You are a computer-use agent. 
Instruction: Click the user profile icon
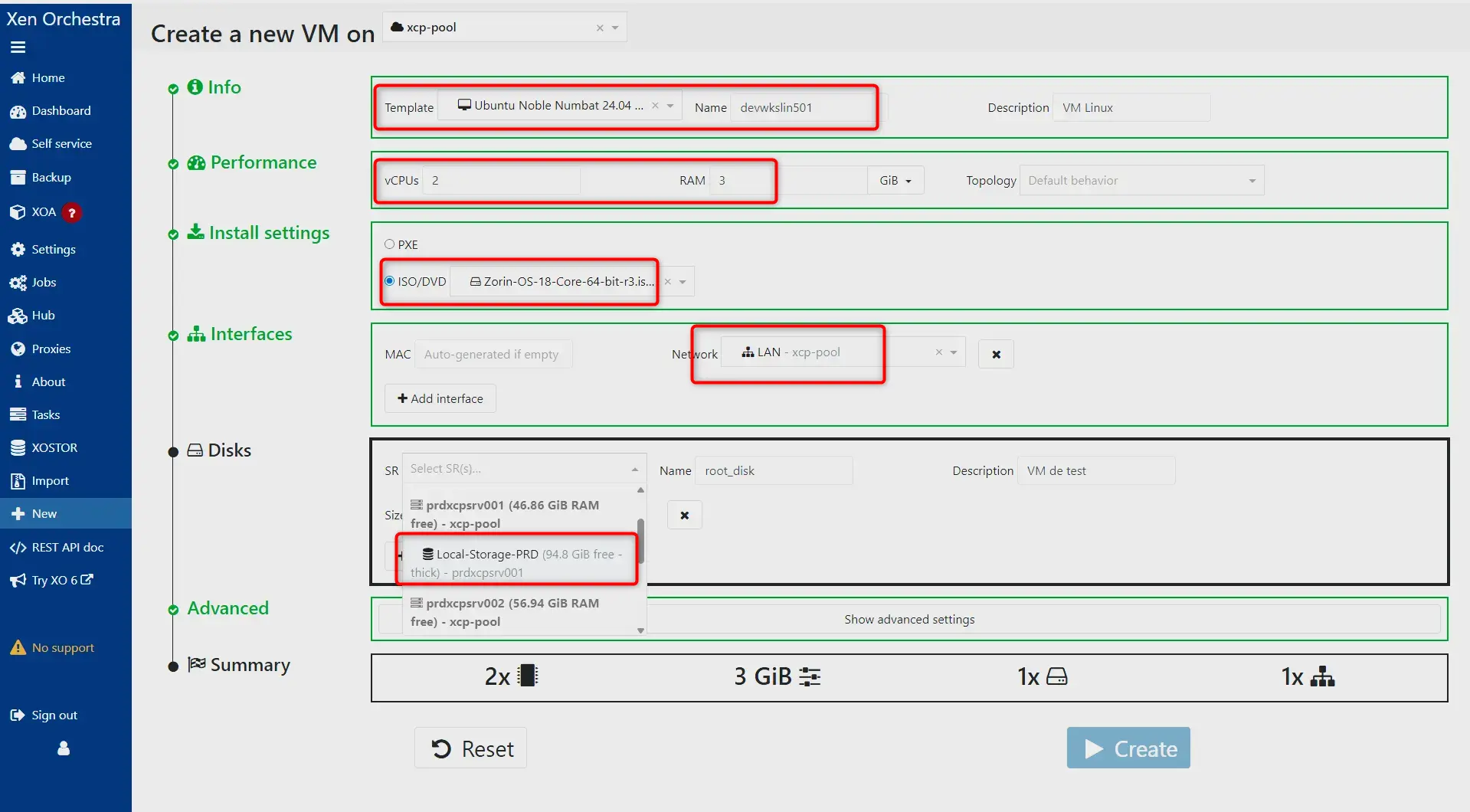click(x=64, y=748)
